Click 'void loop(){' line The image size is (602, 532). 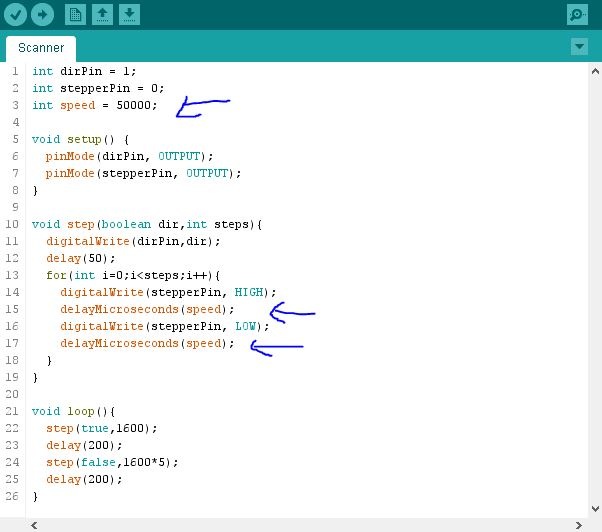tap(73, 411)
